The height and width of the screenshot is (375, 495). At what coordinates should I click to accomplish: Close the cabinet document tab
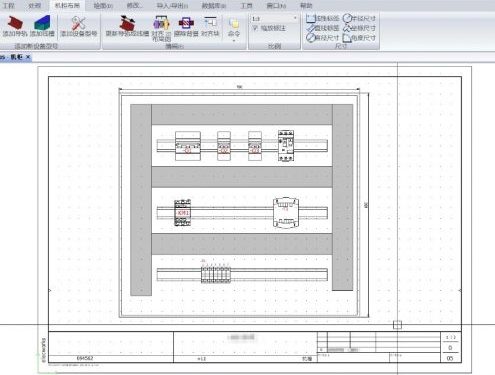tap(28, 57)
